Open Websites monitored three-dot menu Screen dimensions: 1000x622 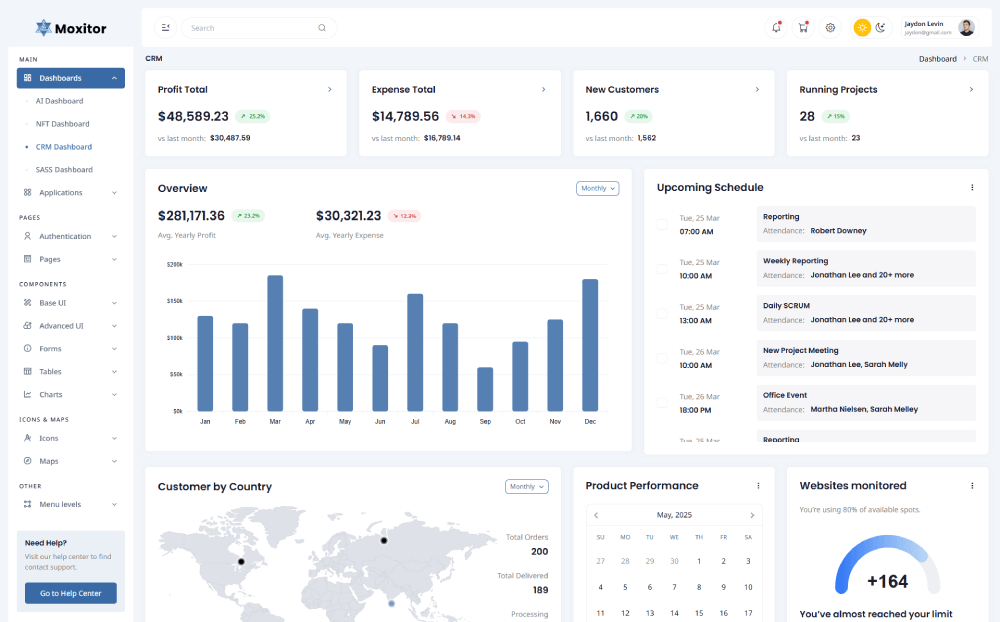(x=972, y=486)
